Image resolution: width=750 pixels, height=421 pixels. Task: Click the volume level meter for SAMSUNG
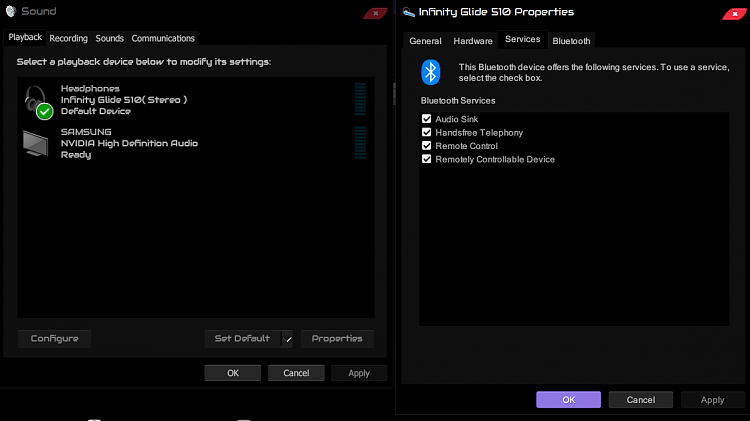point(360,142)
